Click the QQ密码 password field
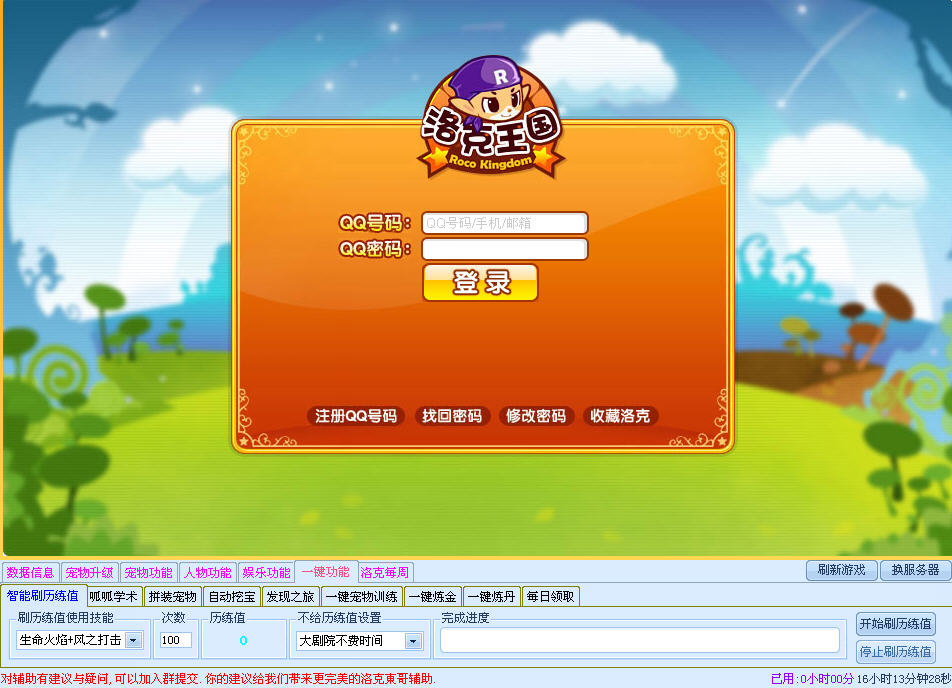The image size is (952, 688). [x=504, y=249]
